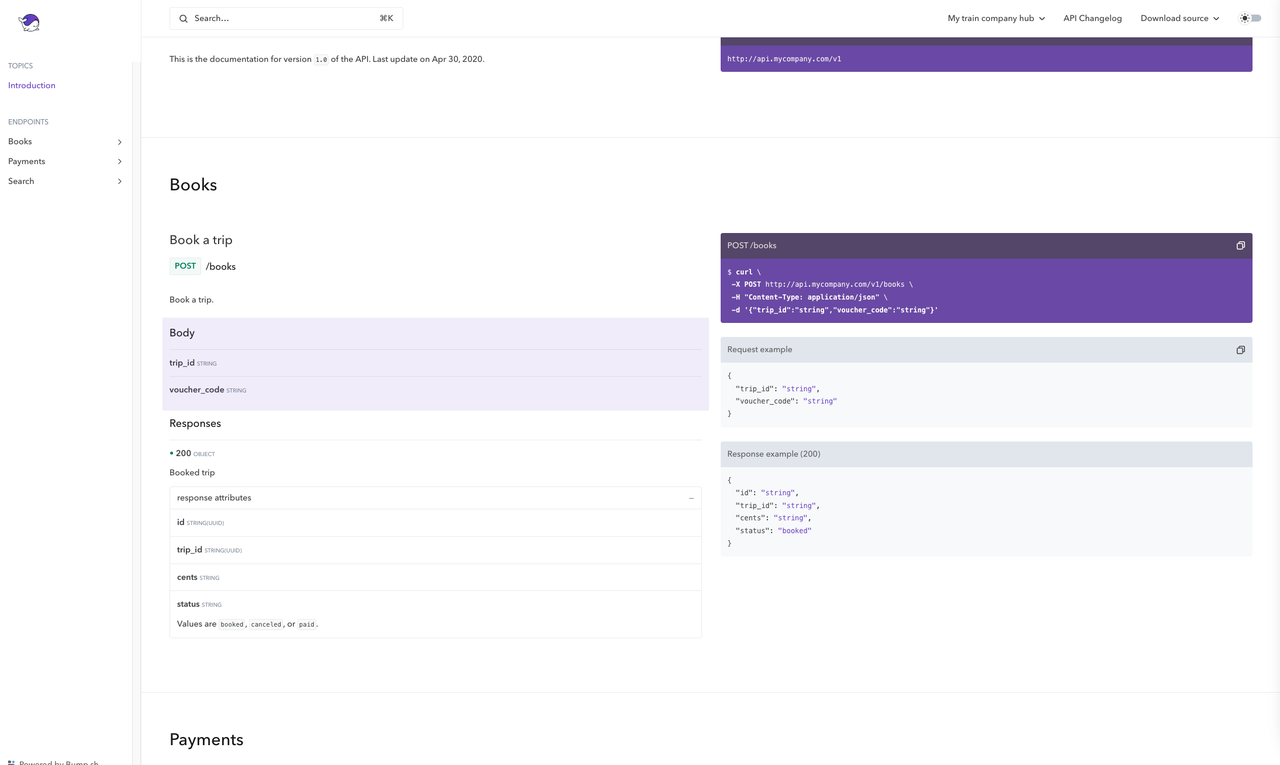Click the Responses heading
This screenshot has height=765, width=1280.
tap(195, 424)
